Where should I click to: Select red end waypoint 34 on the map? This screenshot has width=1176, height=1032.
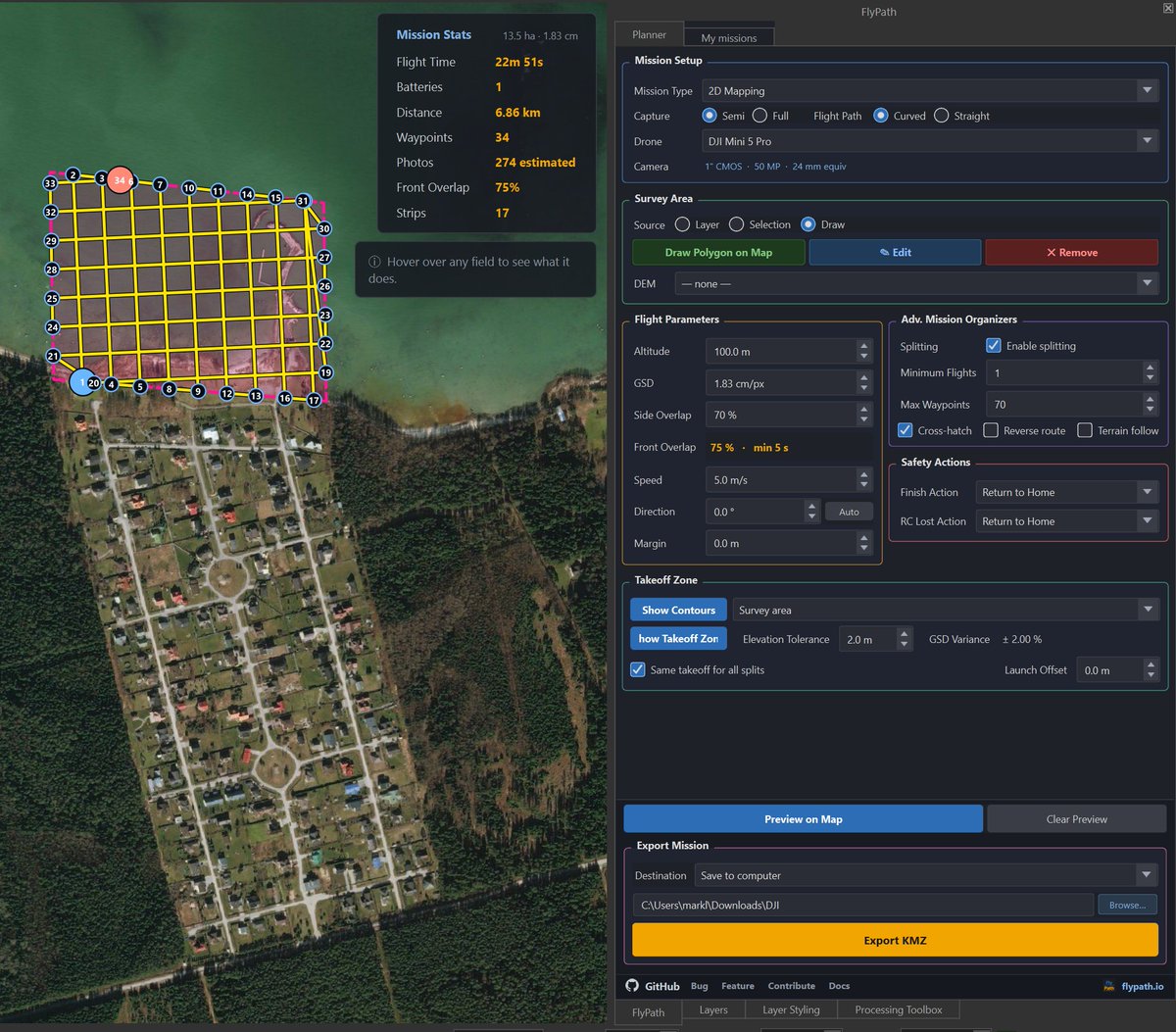click(120, 180)
